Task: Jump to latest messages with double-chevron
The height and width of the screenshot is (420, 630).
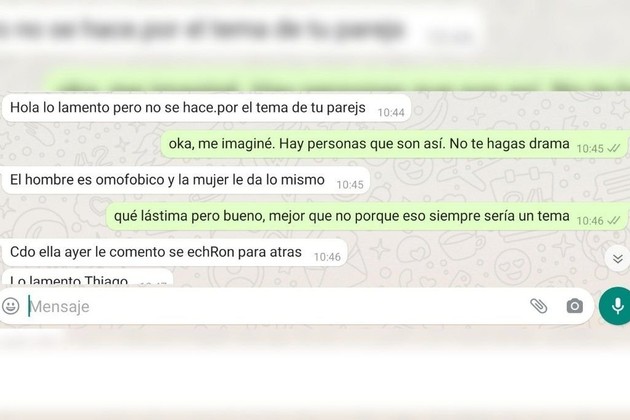Action: pyautogui.click(x=618, y=259)
